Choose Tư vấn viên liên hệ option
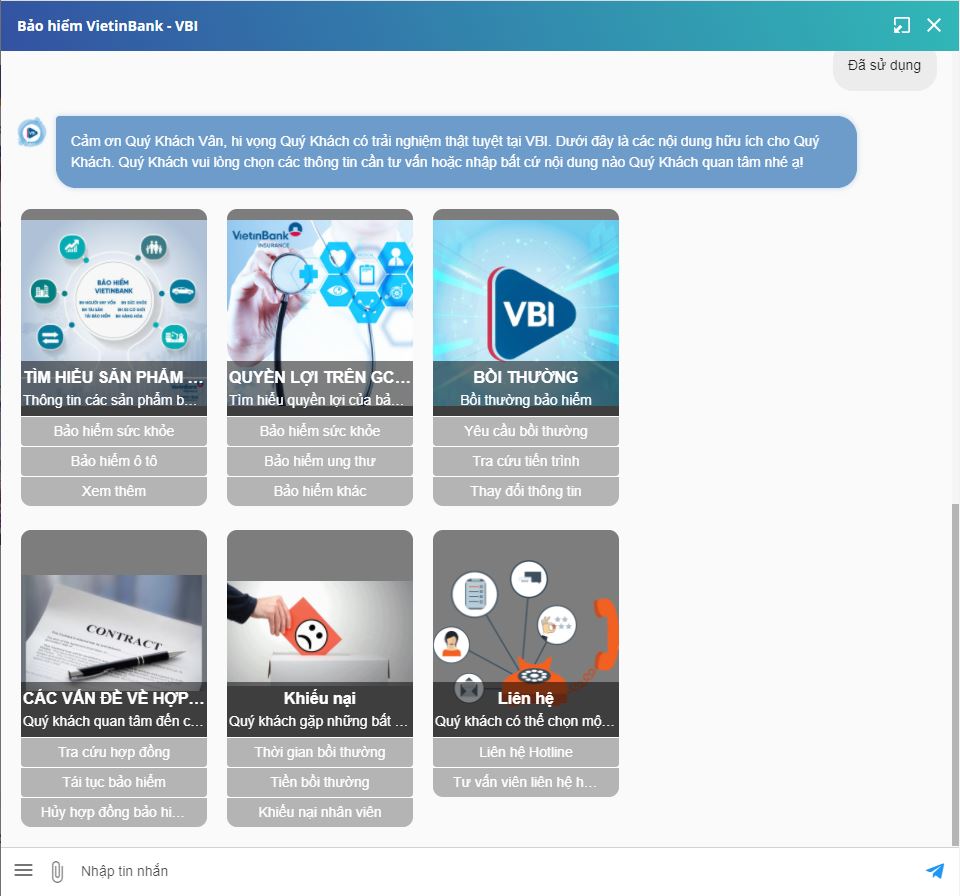Screen dimensions: 960x896 coord(526,782)
